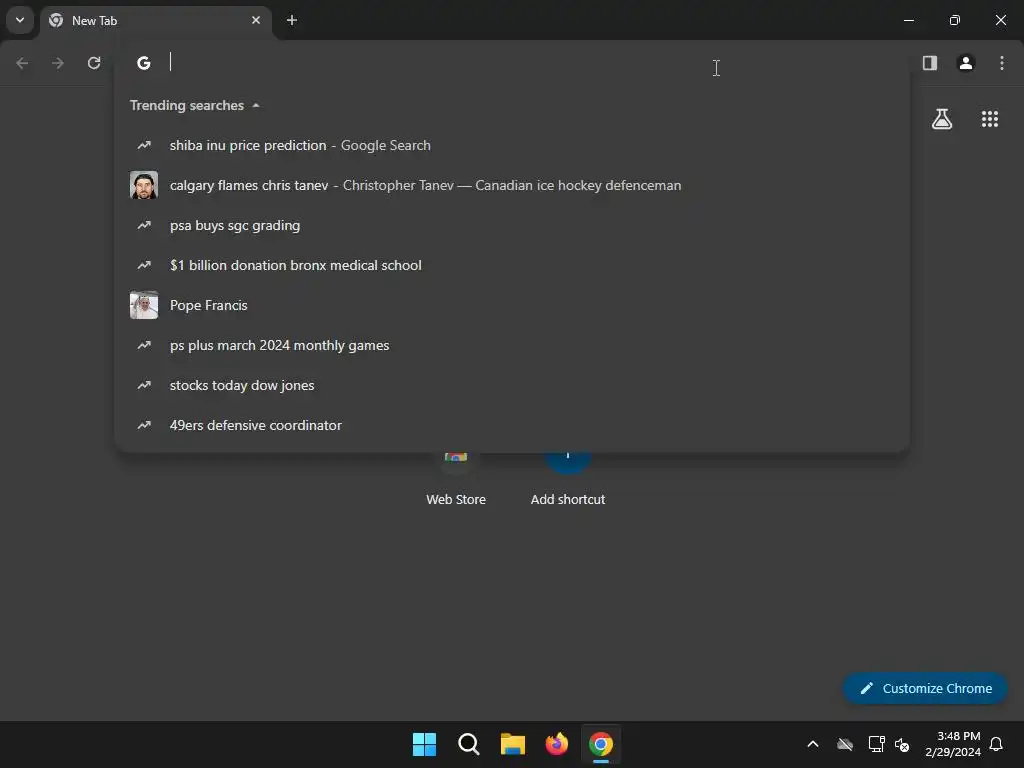Click the Google G icon in address bar
This screenshot has height=768, width=1024.
[144, 63]
